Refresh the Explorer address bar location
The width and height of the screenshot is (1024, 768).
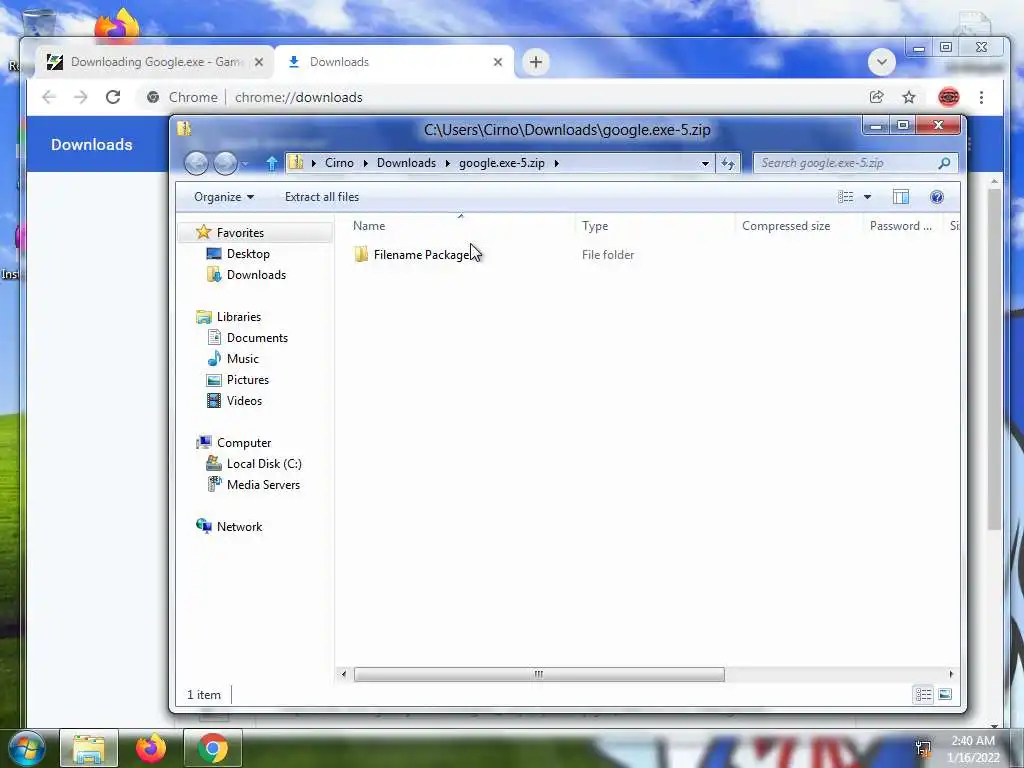(728, 163)
